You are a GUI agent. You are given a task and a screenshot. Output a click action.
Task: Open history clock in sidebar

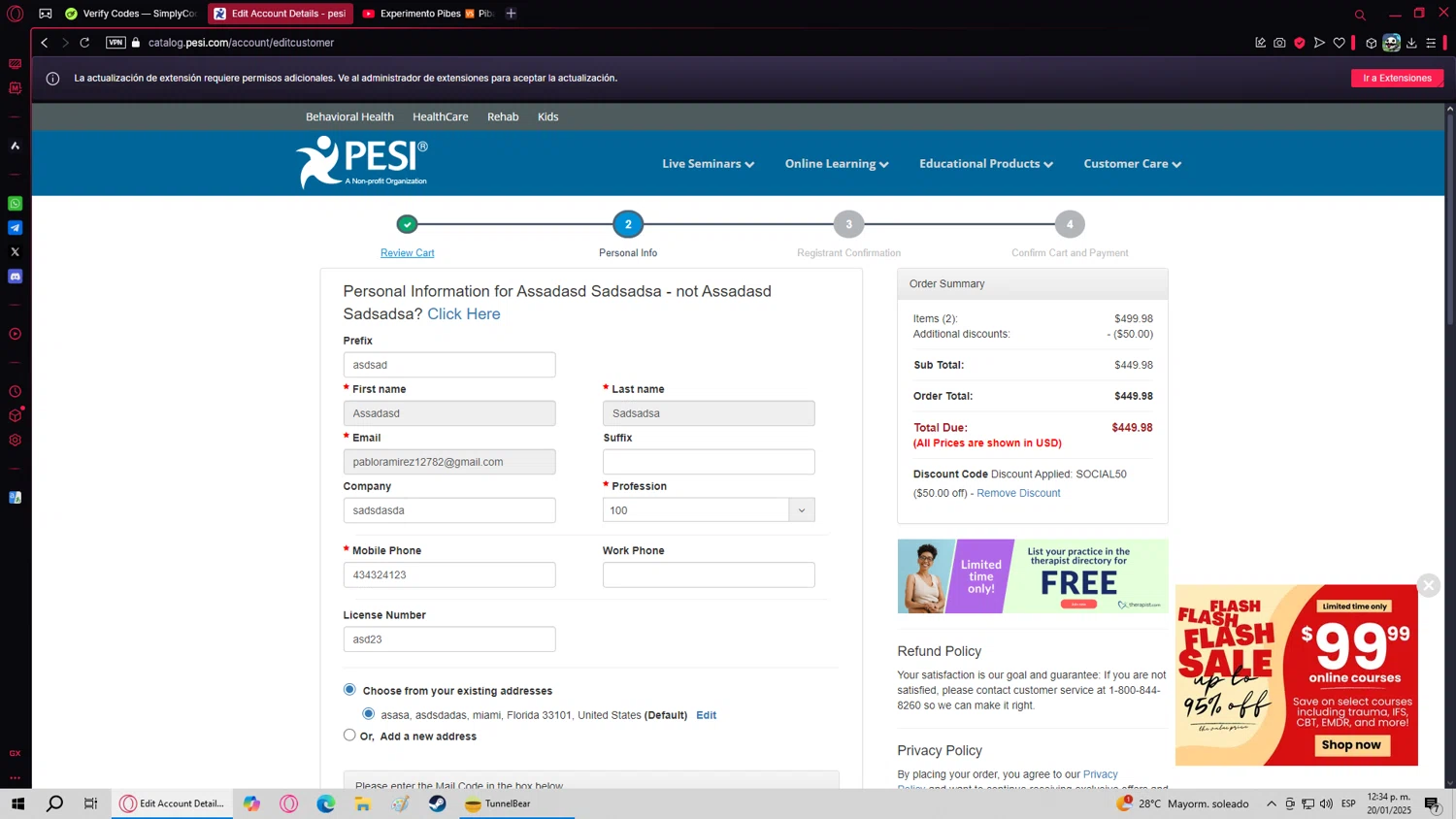click(x=15, y=392)
